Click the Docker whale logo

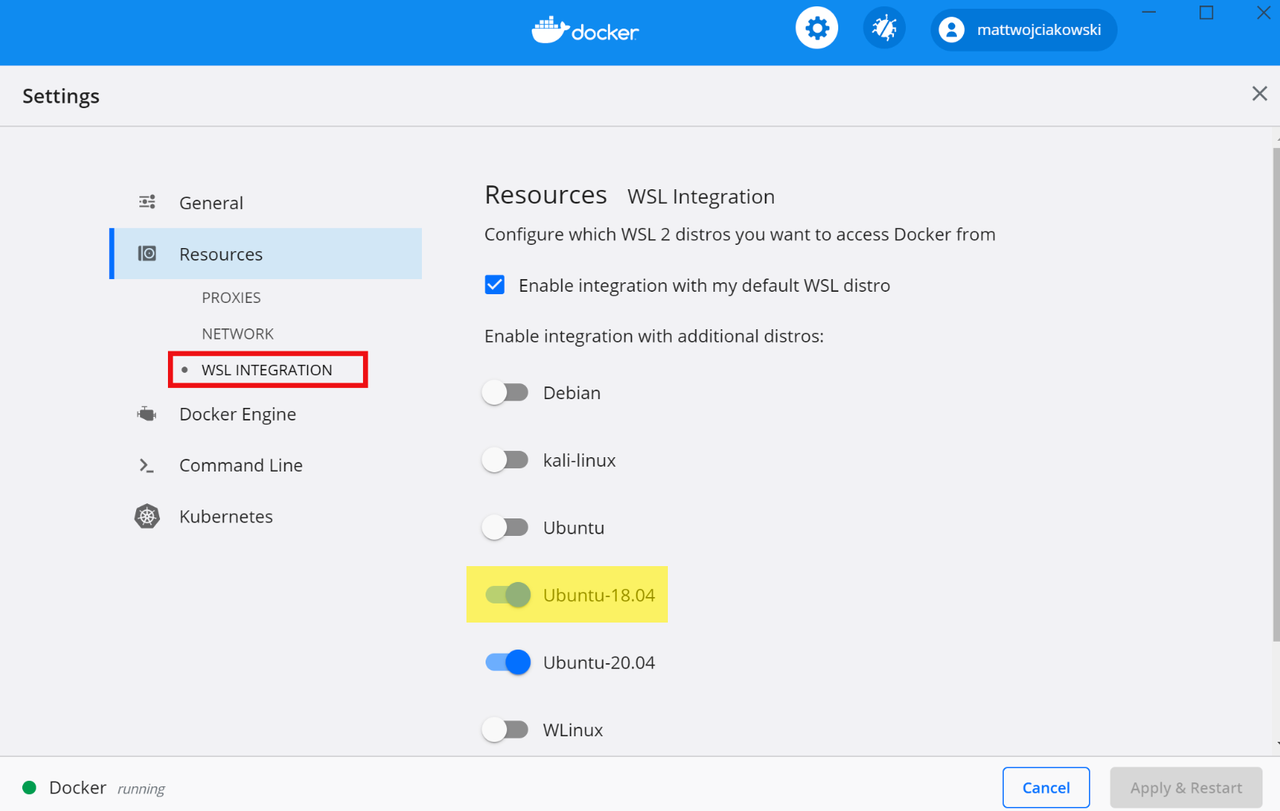pos(551,30)
